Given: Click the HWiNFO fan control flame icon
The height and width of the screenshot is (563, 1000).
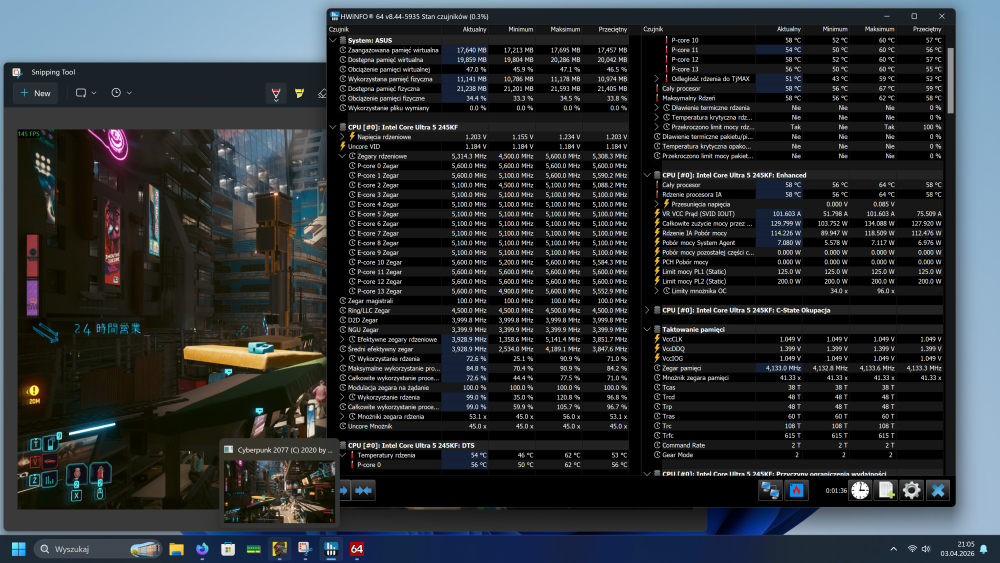Looking at the screenshot, I should coord(797,490).
